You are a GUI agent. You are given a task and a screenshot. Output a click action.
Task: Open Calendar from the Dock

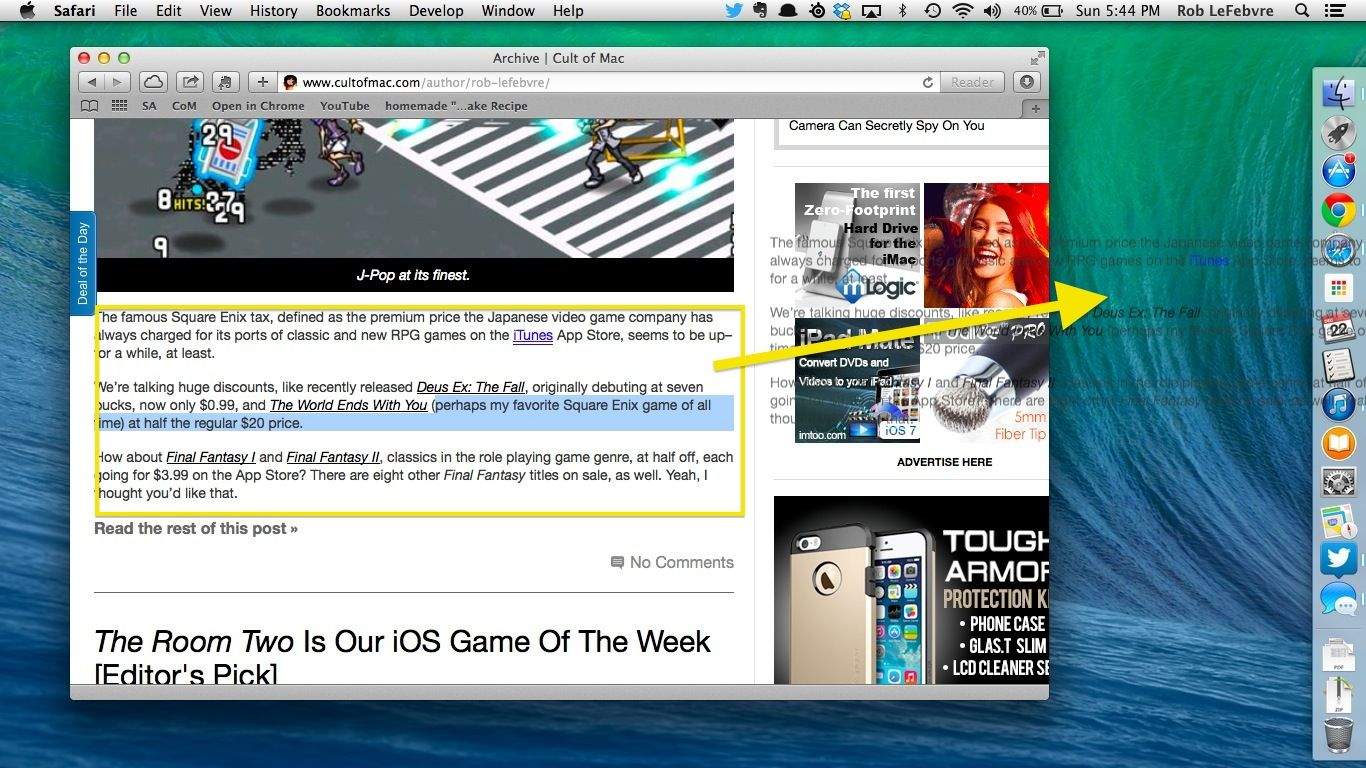[x=1338, y=327]
